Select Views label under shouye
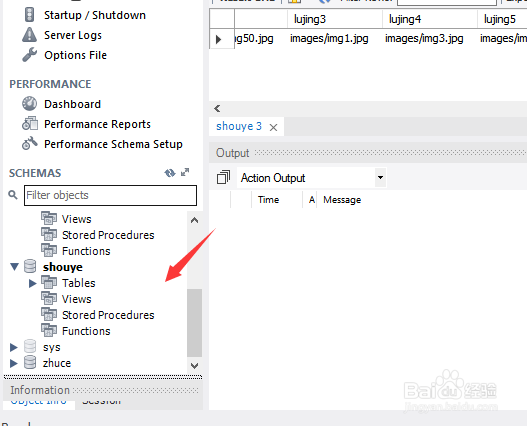527x426 pixels. pyautogui.click(x=77, y=299)
